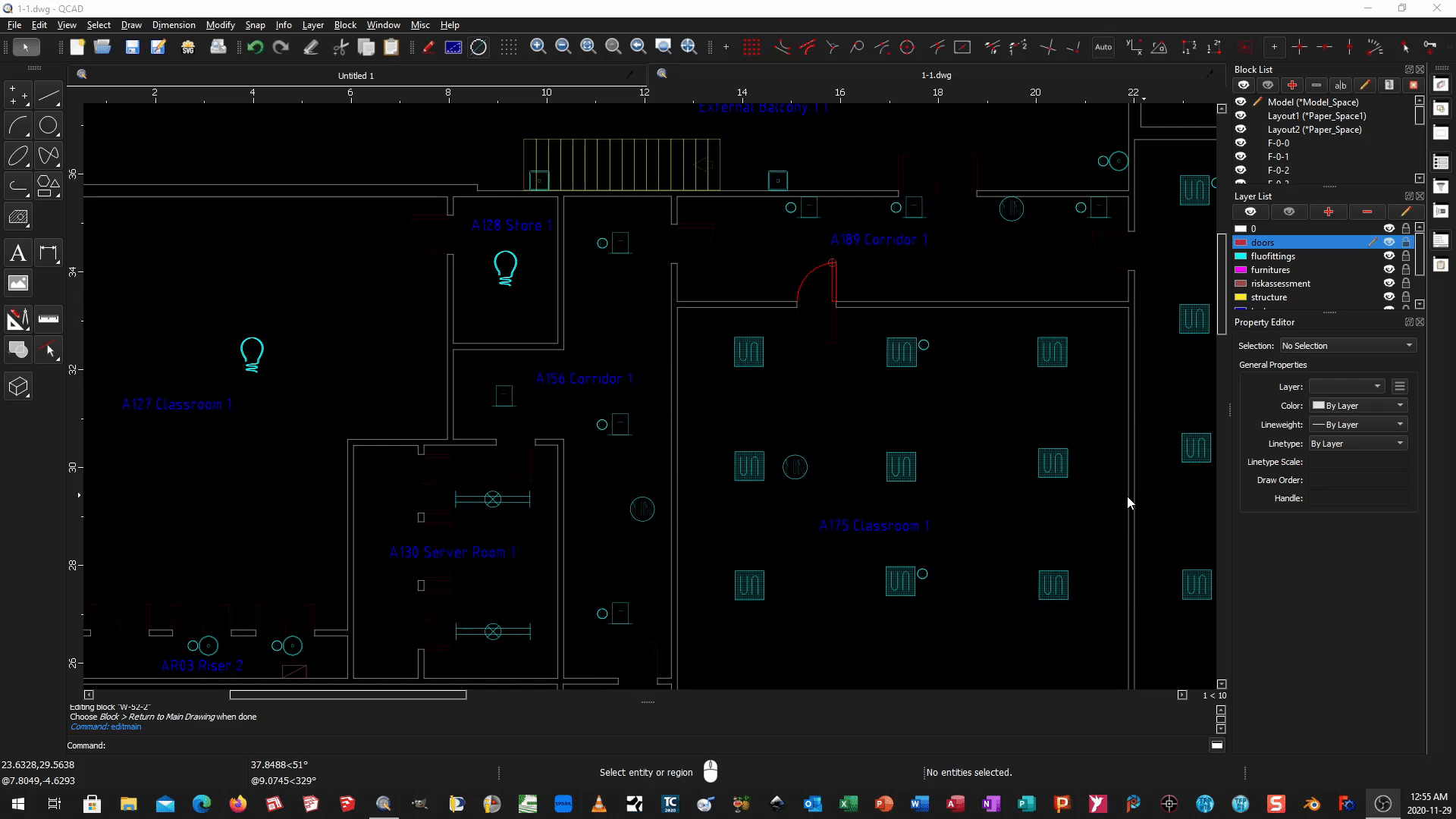
Task: Select the Hatch tool icon
Action: point(18,218)
